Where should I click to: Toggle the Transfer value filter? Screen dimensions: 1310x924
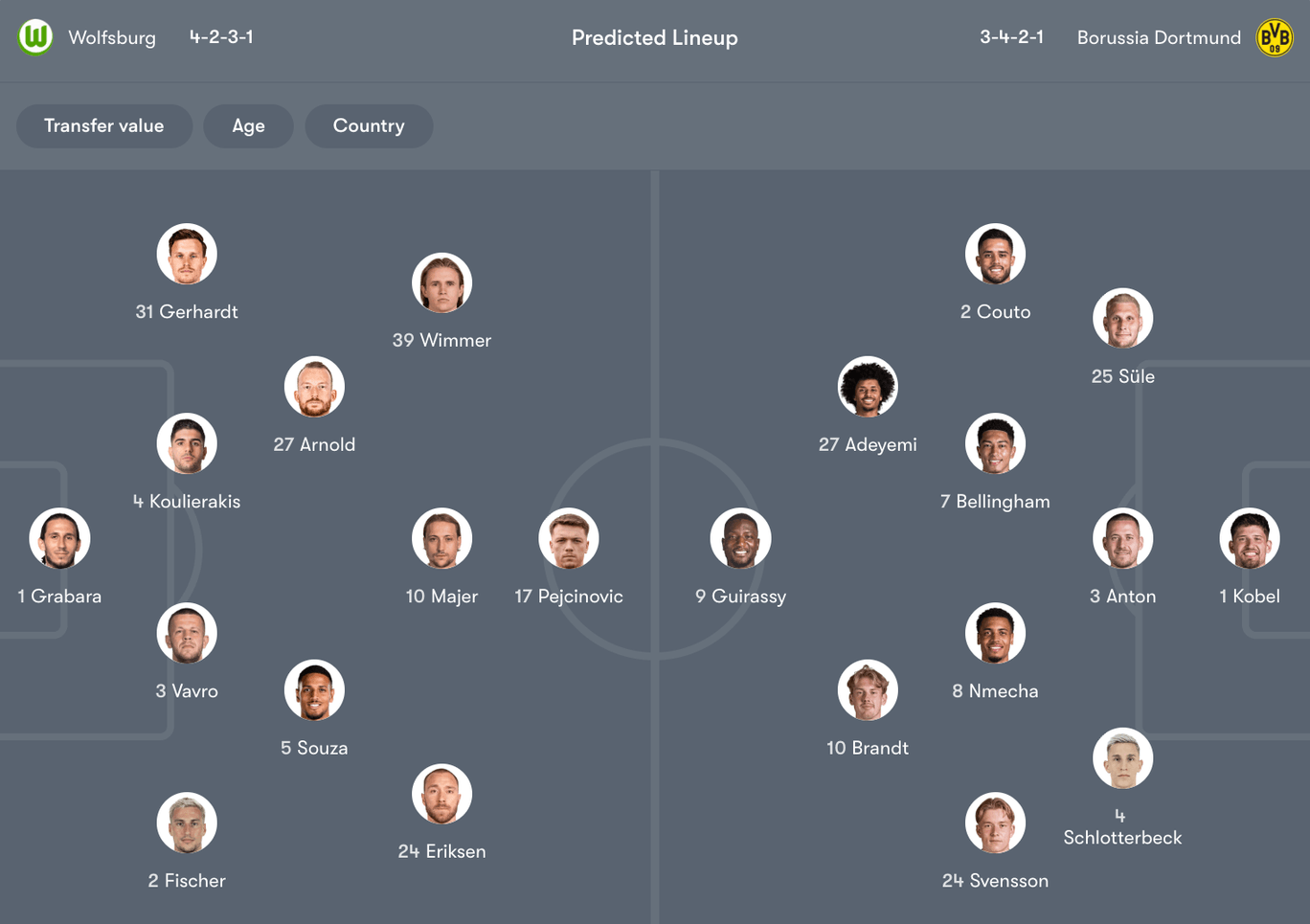[104, 126]
